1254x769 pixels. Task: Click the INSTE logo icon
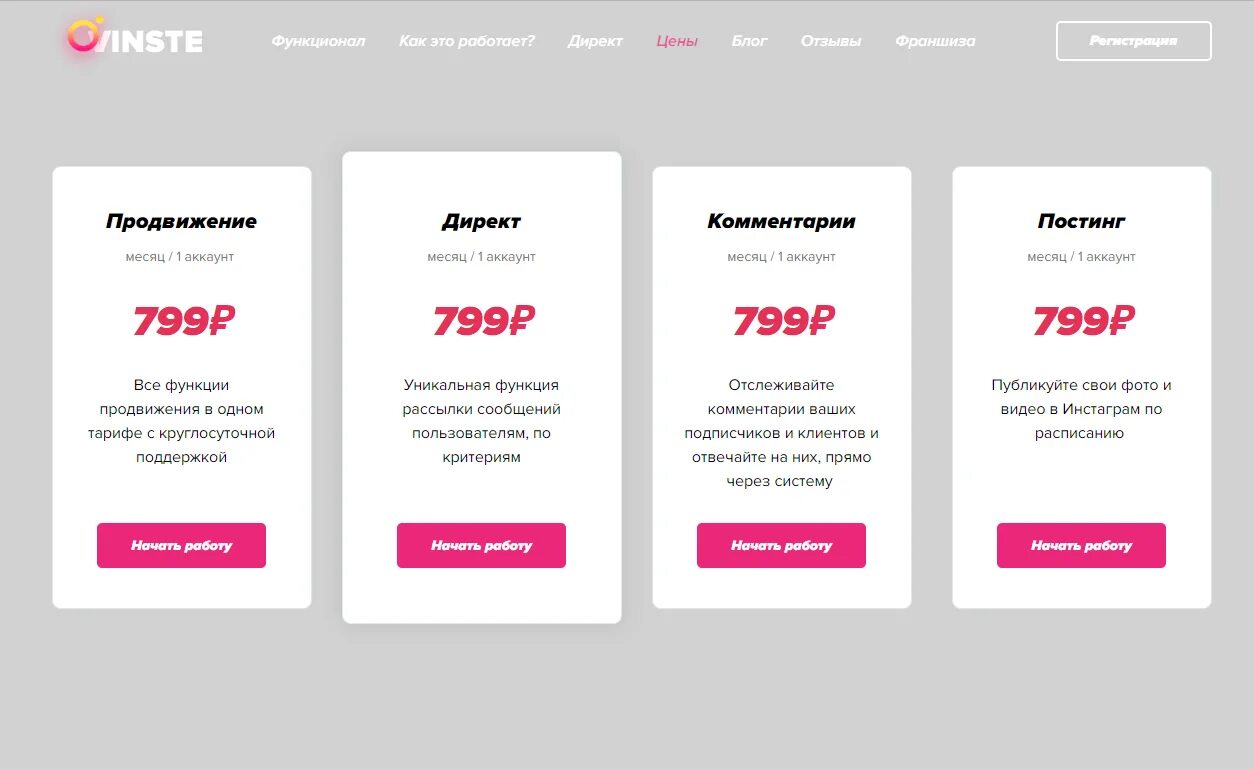click(134, 38)
